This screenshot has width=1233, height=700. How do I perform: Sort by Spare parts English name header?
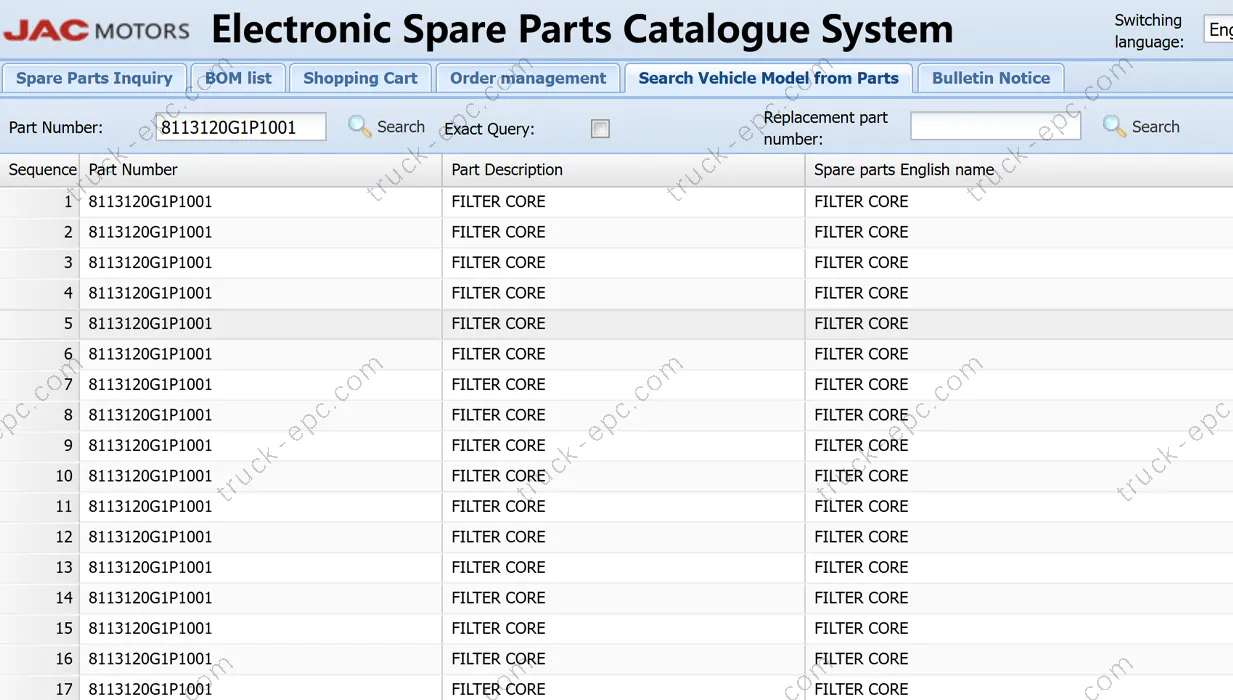point(1018,170)
